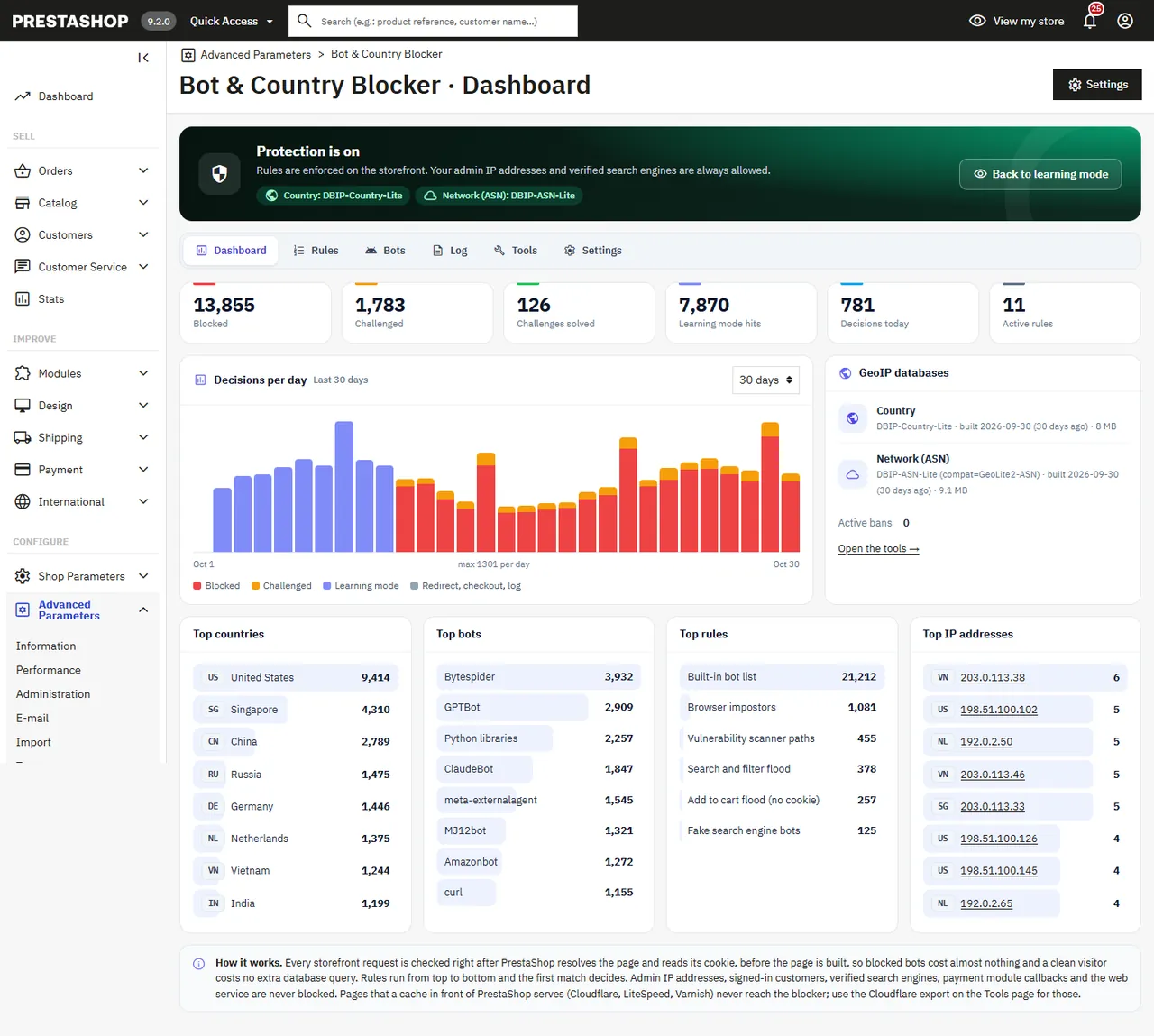1154x1036 pixels.
Task: Click the Orders basket icon in sidebar
Action: (x=23, y=170)
